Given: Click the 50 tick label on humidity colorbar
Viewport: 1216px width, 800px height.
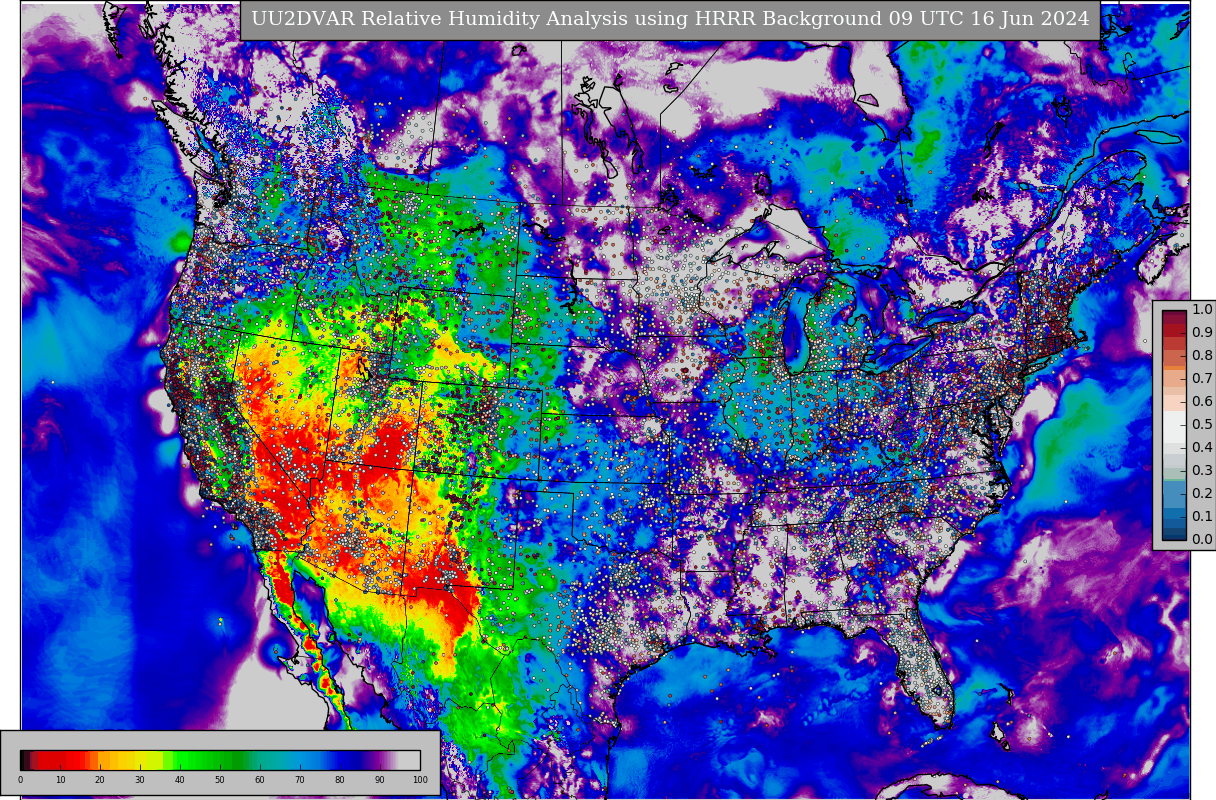Looking at the screenshot, I should pos(220,779).
